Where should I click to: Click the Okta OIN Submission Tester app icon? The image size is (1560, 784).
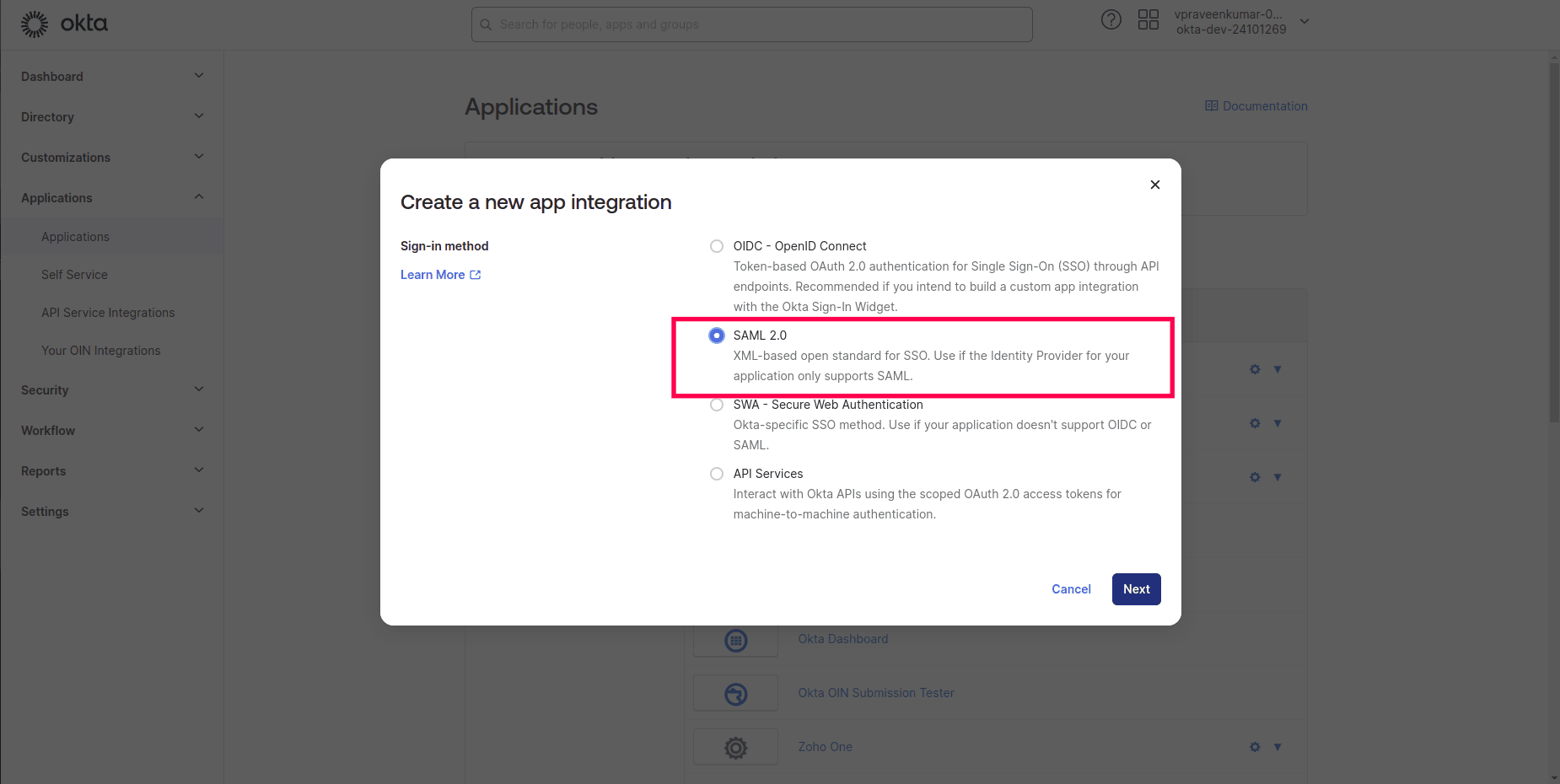tap(734, 693)
